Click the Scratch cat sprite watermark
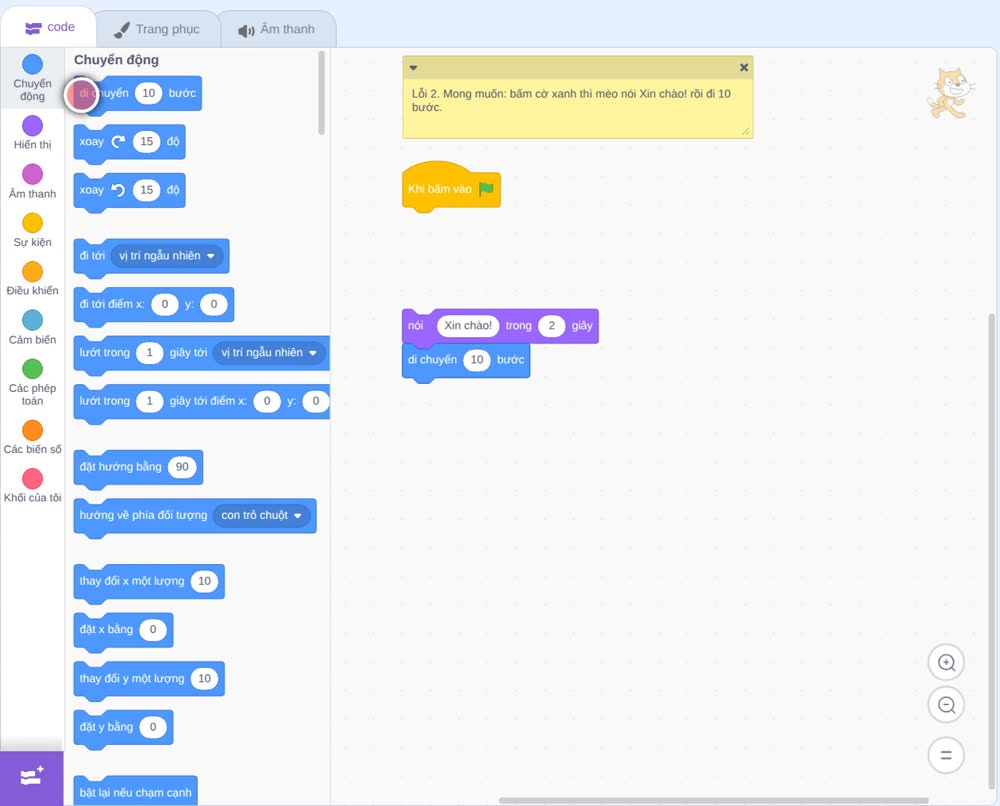The height and width of the screenshot is (806, 1000). (951, 94)
